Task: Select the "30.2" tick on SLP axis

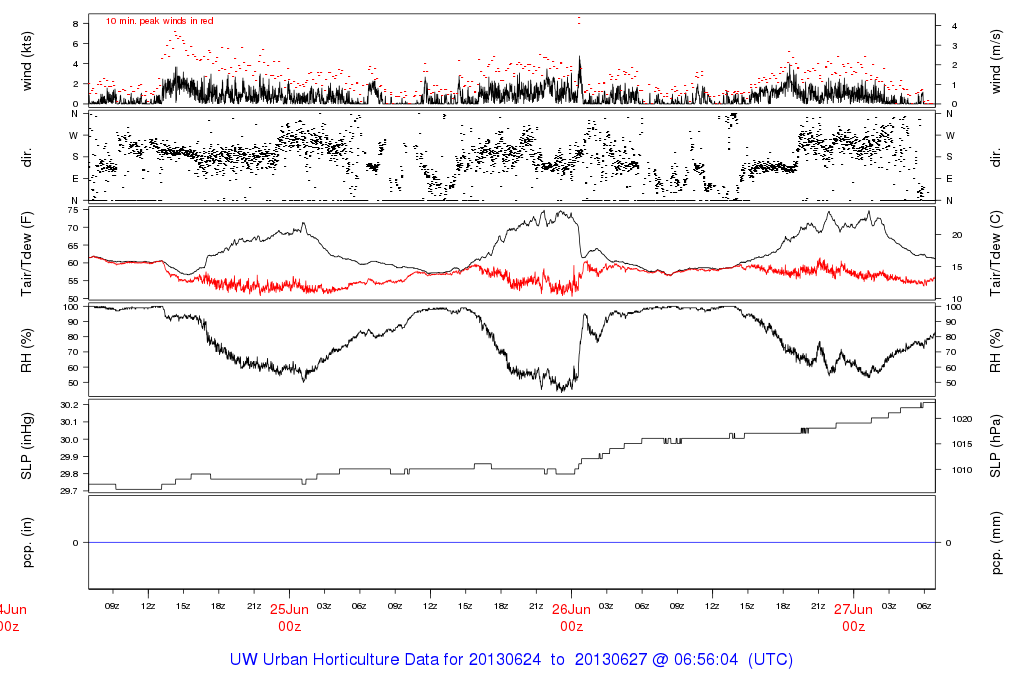Action: 69,405
